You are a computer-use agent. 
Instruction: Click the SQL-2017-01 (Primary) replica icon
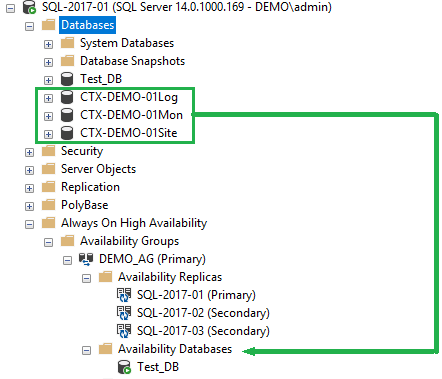(x=124, y=295)
